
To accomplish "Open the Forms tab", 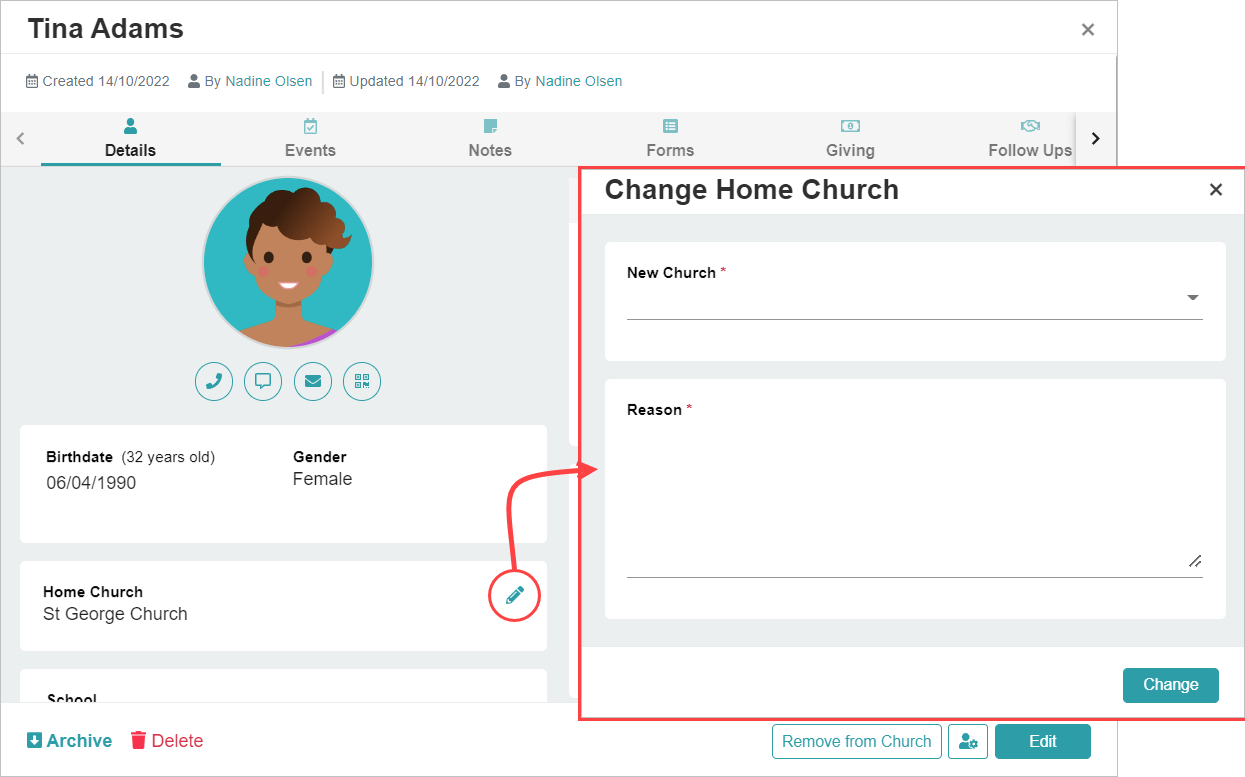I will pyautogui.click(x=670, y=139).
